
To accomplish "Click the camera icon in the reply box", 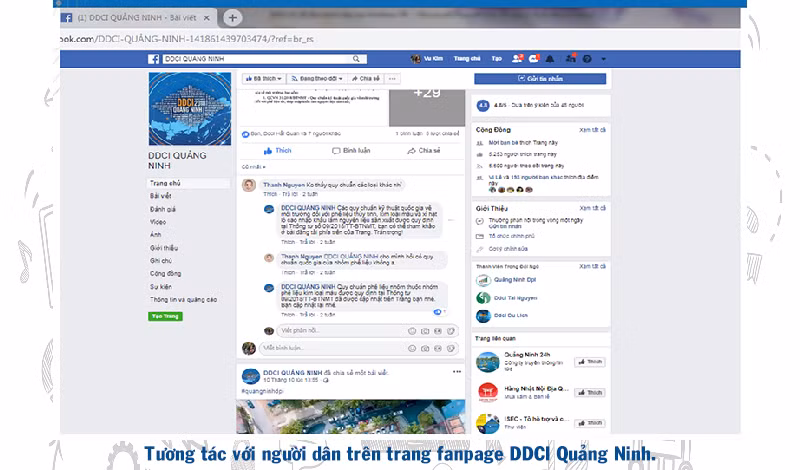I will click(x=425, y=331).
